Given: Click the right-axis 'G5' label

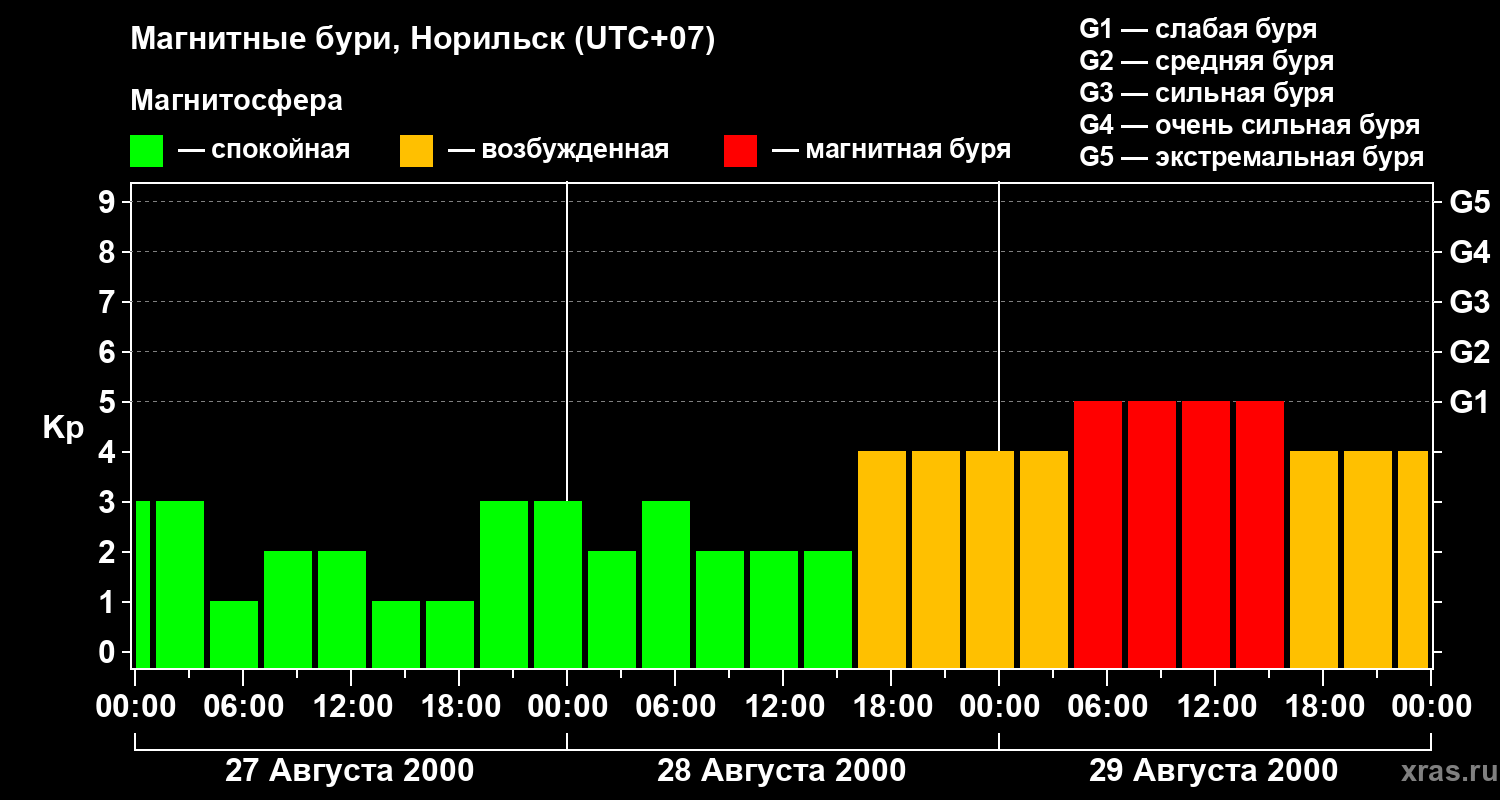Looking at the screenshot, I should [x=1470, y=202].
